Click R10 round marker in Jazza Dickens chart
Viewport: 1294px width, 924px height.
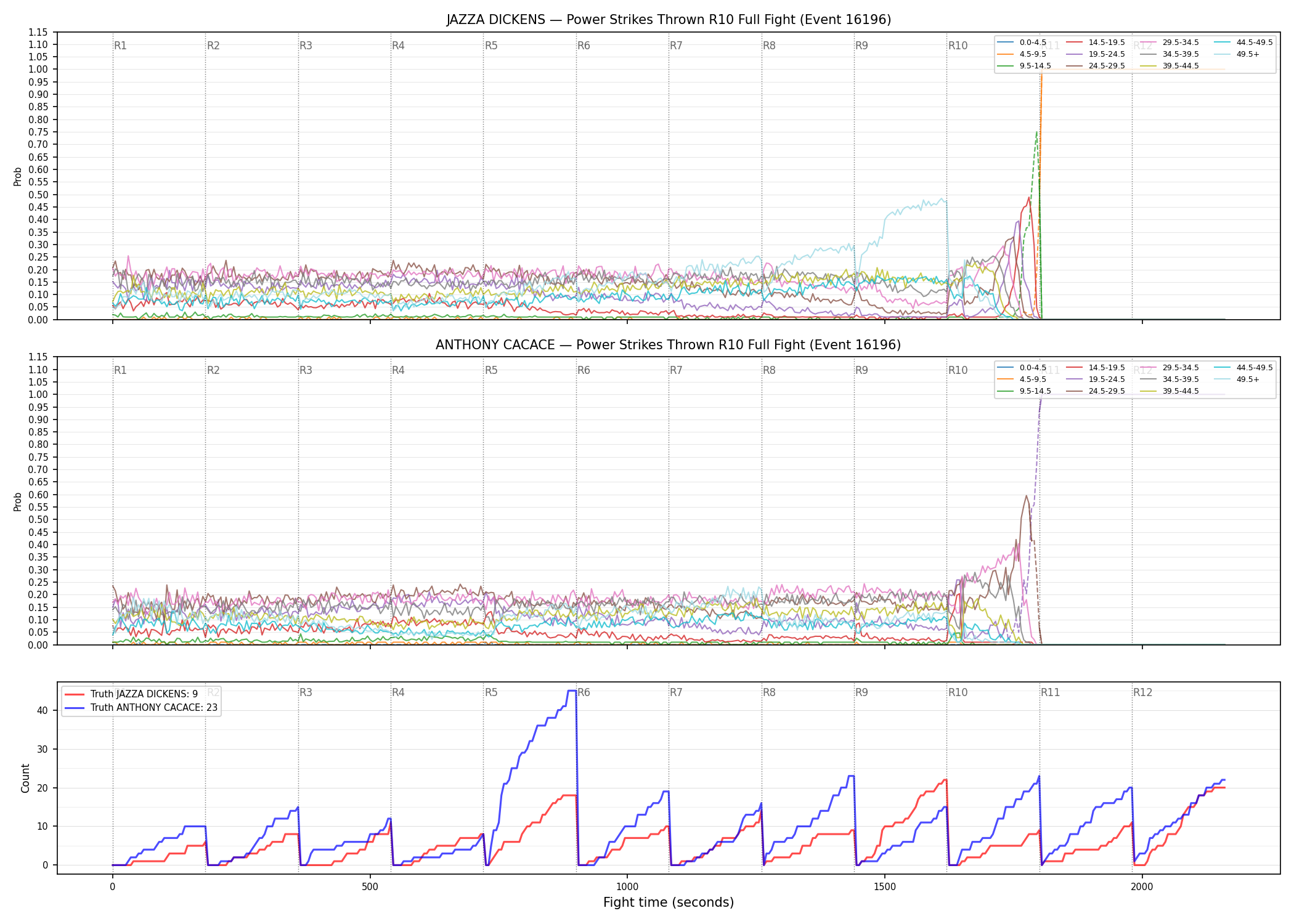pyautogui.click(x=958, y=46)
